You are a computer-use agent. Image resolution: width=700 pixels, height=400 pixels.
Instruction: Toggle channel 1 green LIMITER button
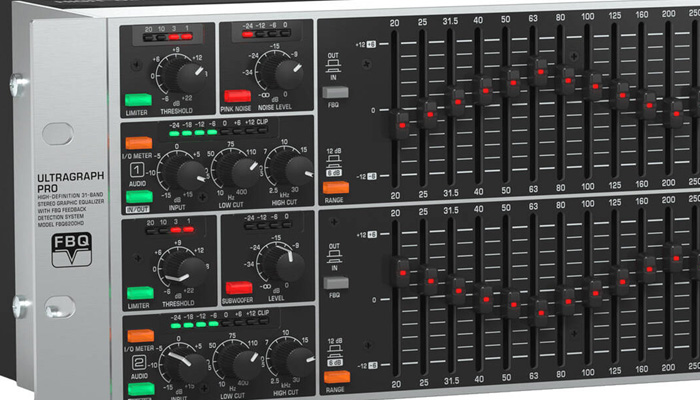point(138,100)
